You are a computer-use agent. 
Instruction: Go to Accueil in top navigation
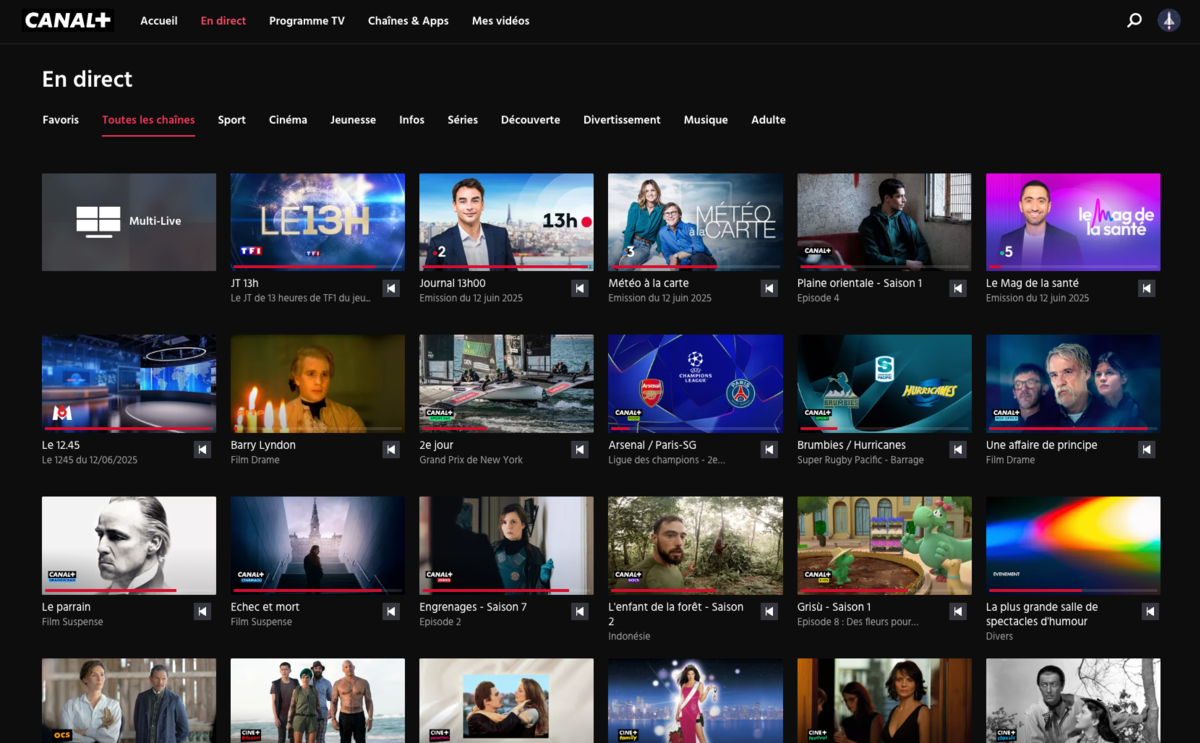159,21
